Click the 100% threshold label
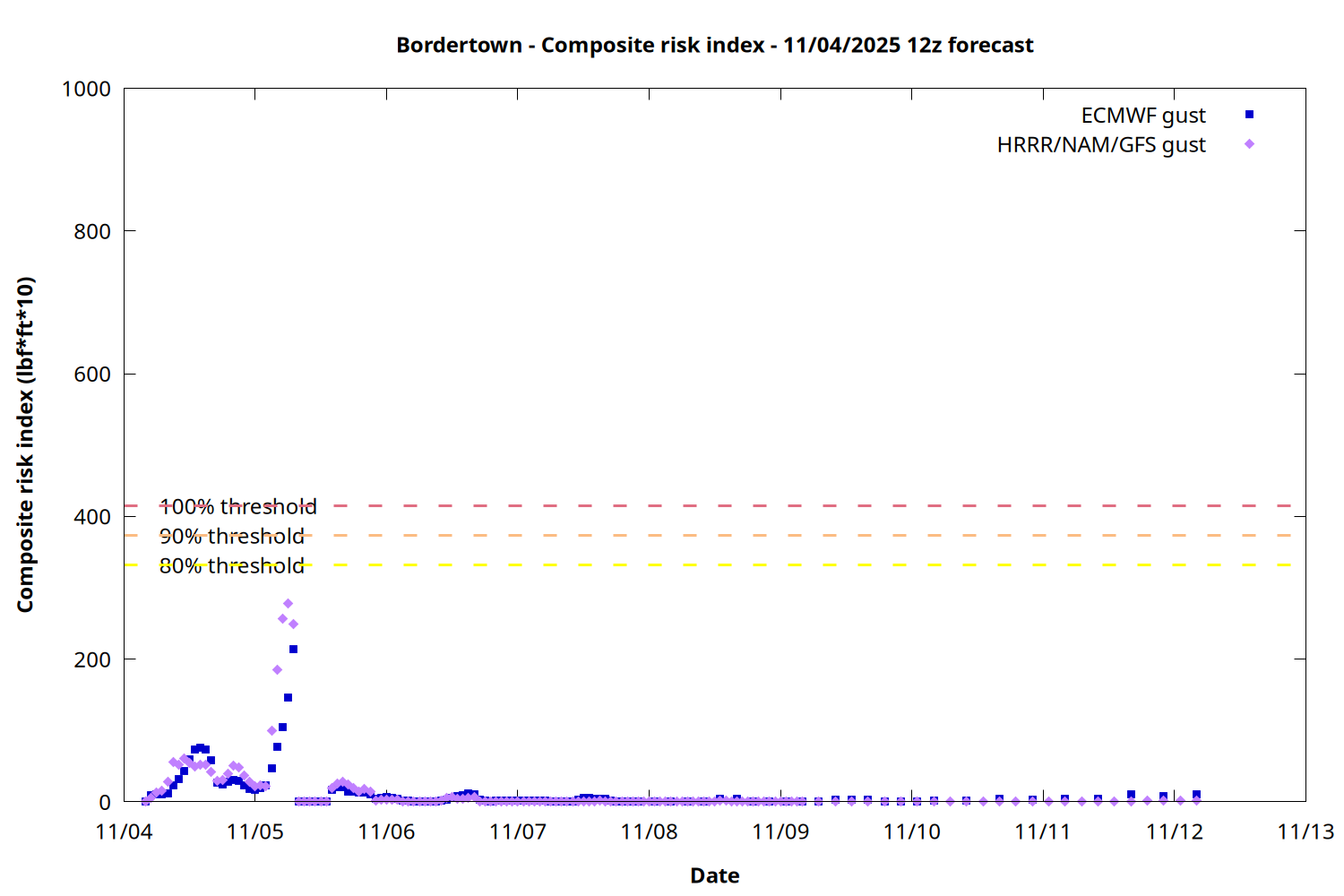This screenshot has height=896, width=1344. click(237, 507)
